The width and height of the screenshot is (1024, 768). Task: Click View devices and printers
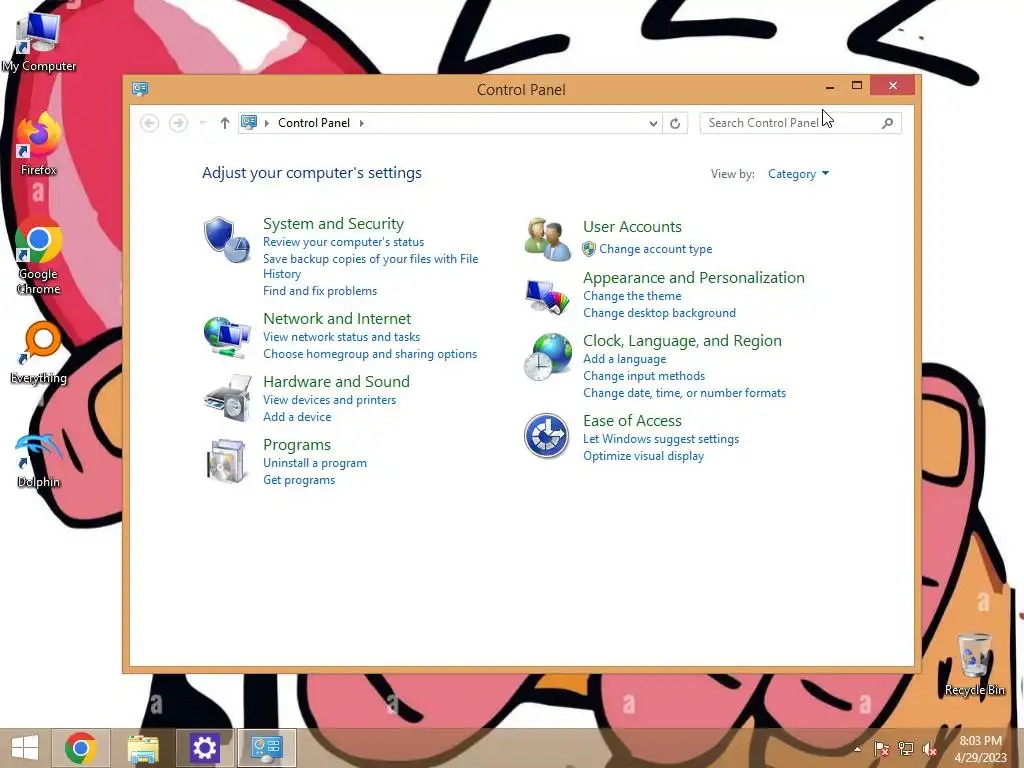(x=330, y=400)
